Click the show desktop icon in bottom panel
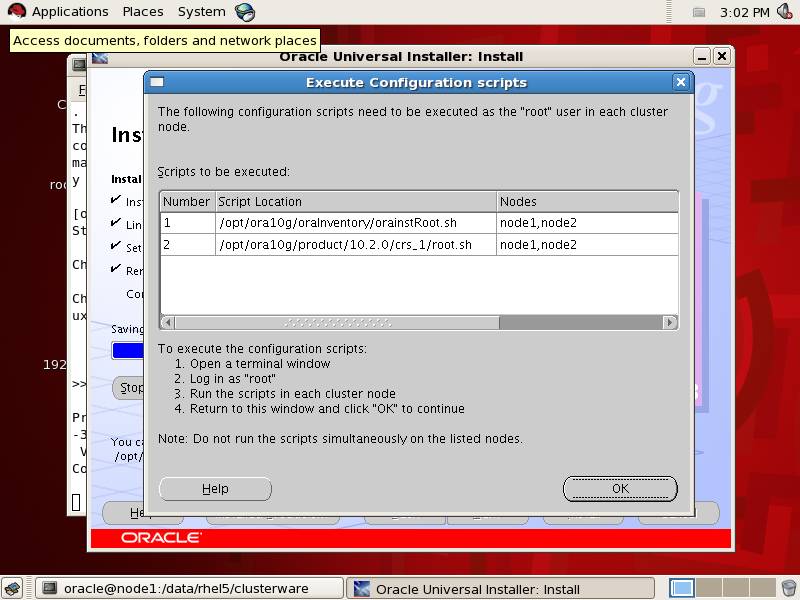Screen dimensions: 800x600 (13, 589)
